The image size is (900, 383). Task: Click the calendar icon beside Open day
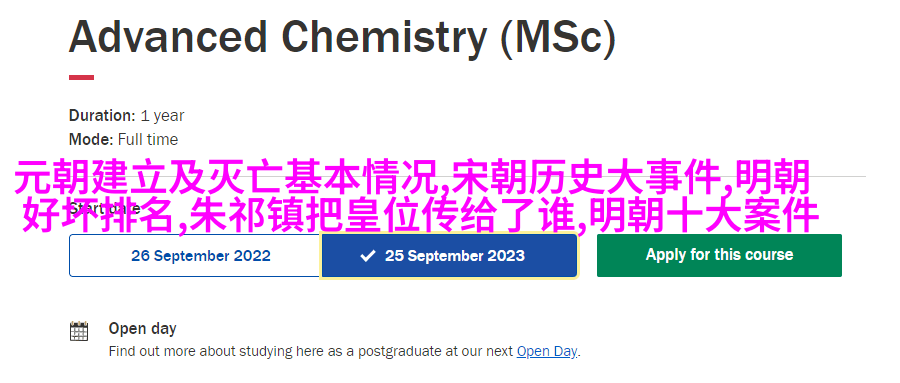79,331
